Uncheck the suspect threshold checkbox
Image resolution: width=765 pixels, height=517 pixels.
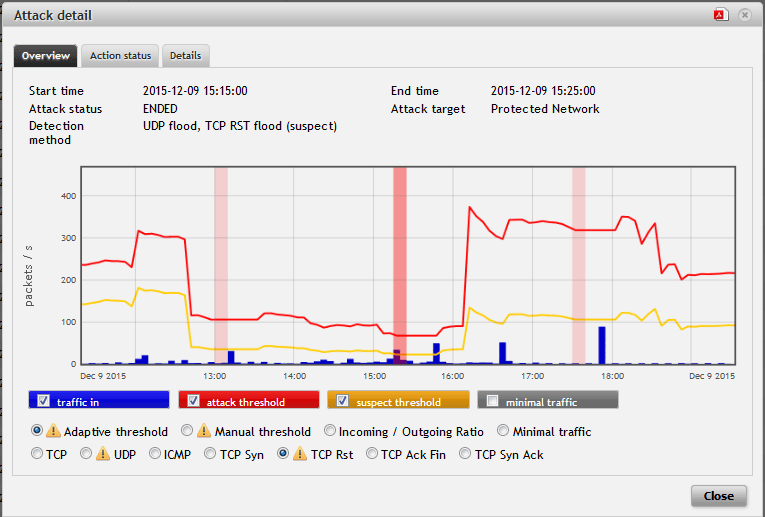[x=342, y=401]
